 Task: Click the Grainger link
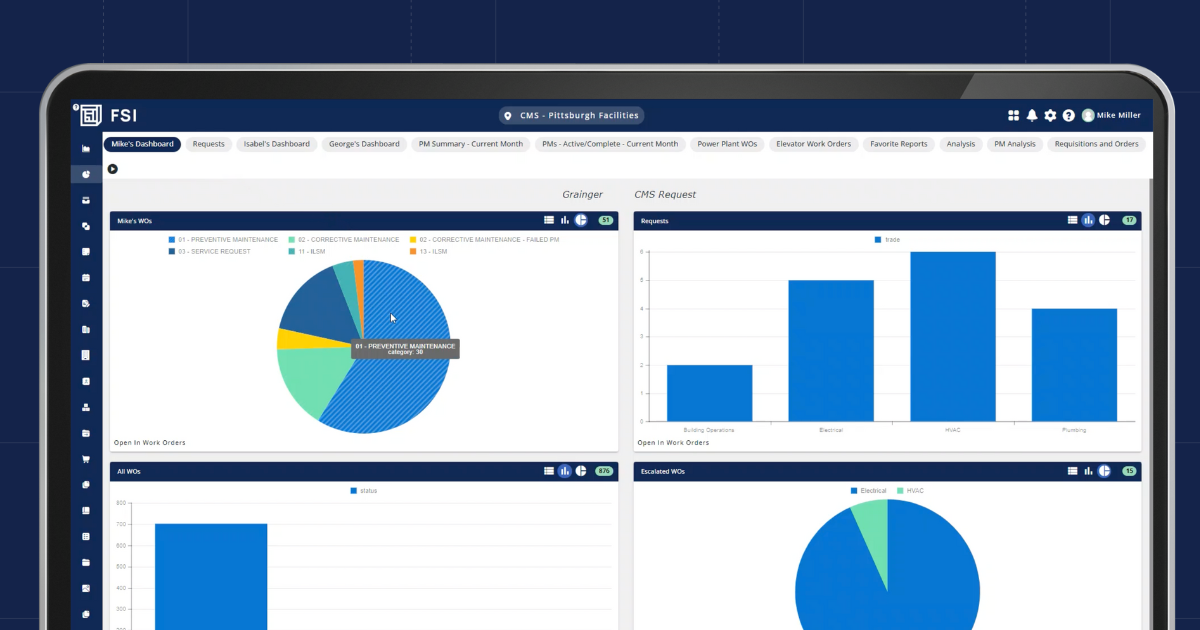click(x=583, y=194)
